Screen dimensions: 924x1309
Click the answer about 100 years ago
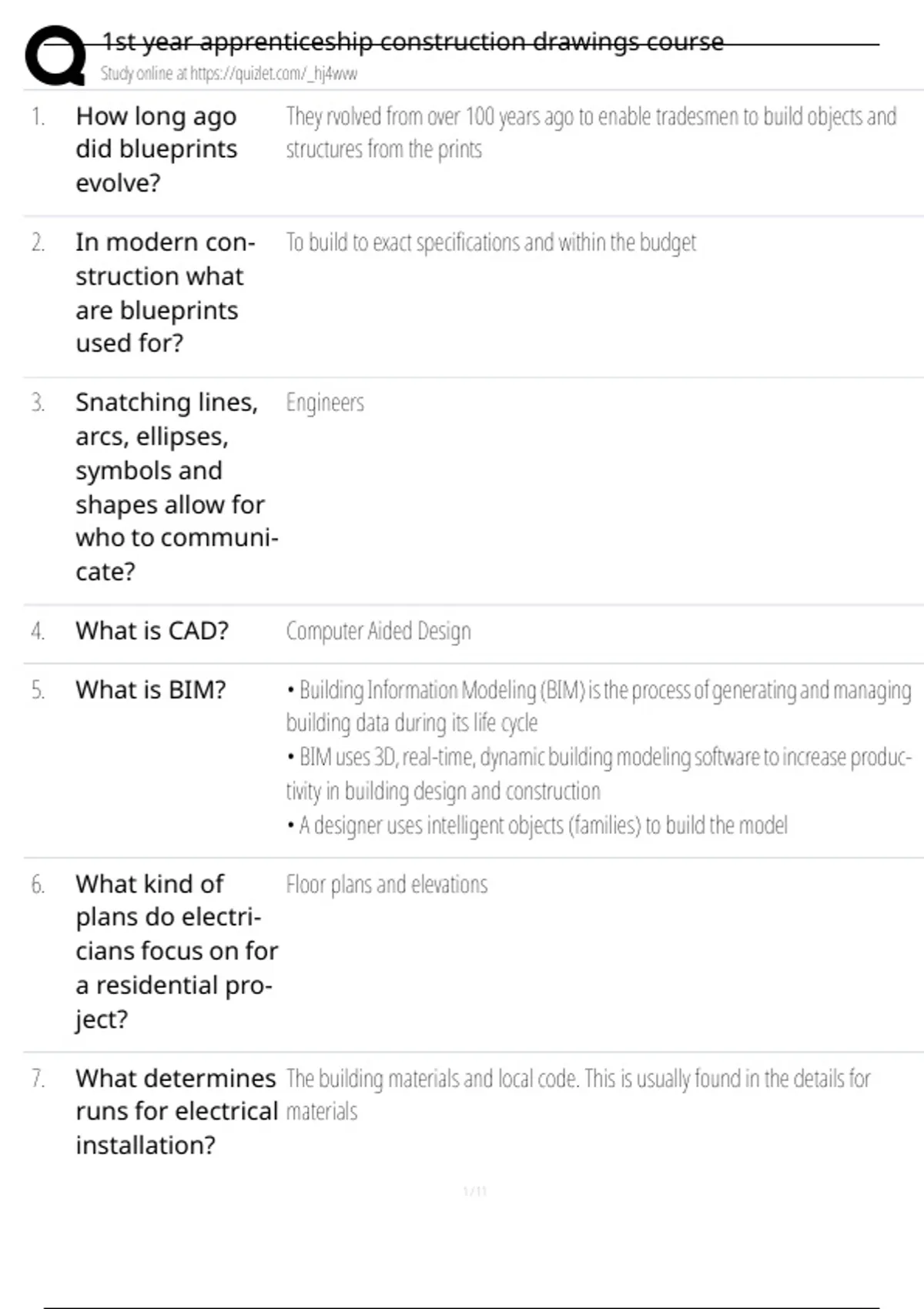[591, 132]
